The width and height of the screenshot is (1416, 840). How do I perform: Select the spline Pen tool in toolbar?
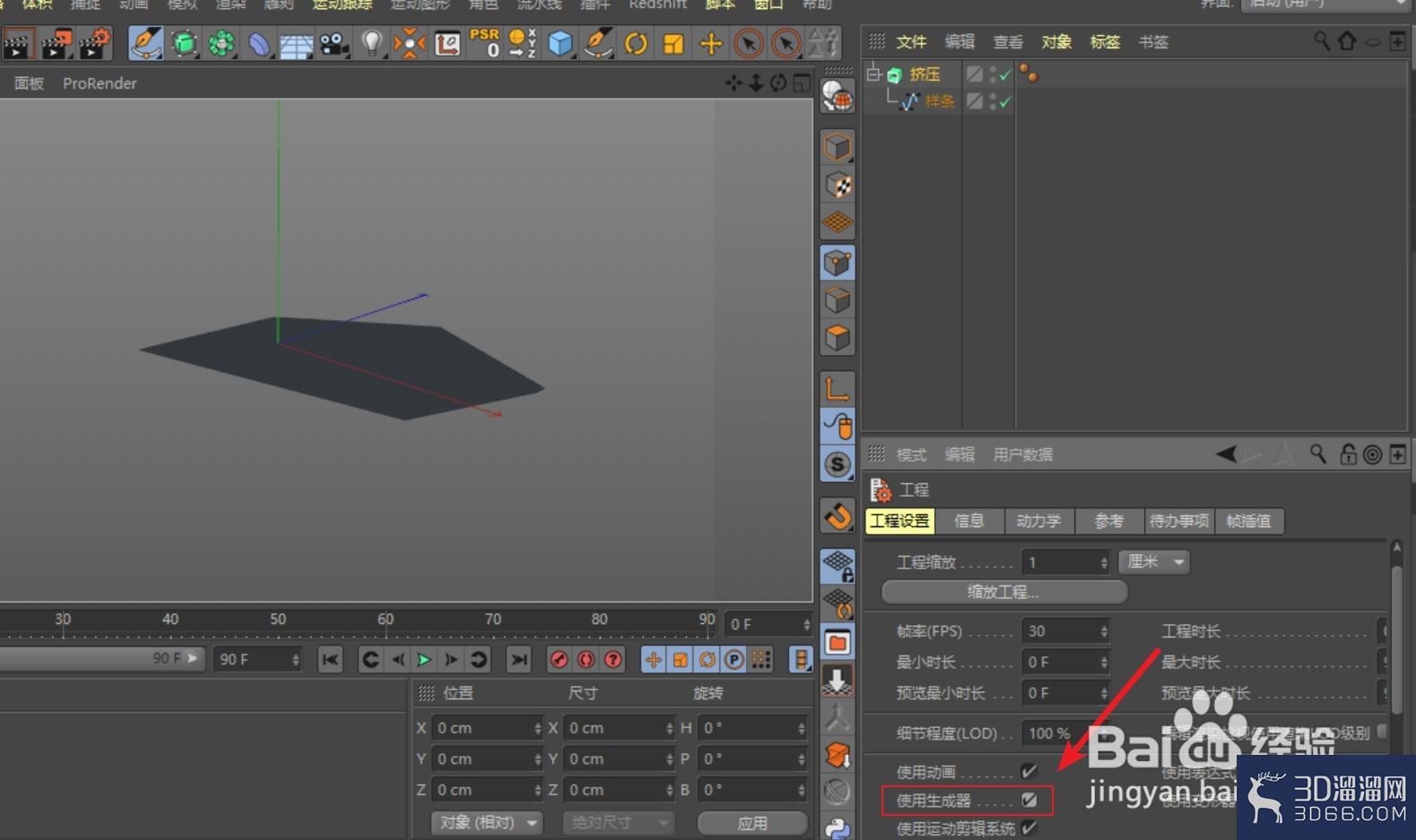[145, 43]
